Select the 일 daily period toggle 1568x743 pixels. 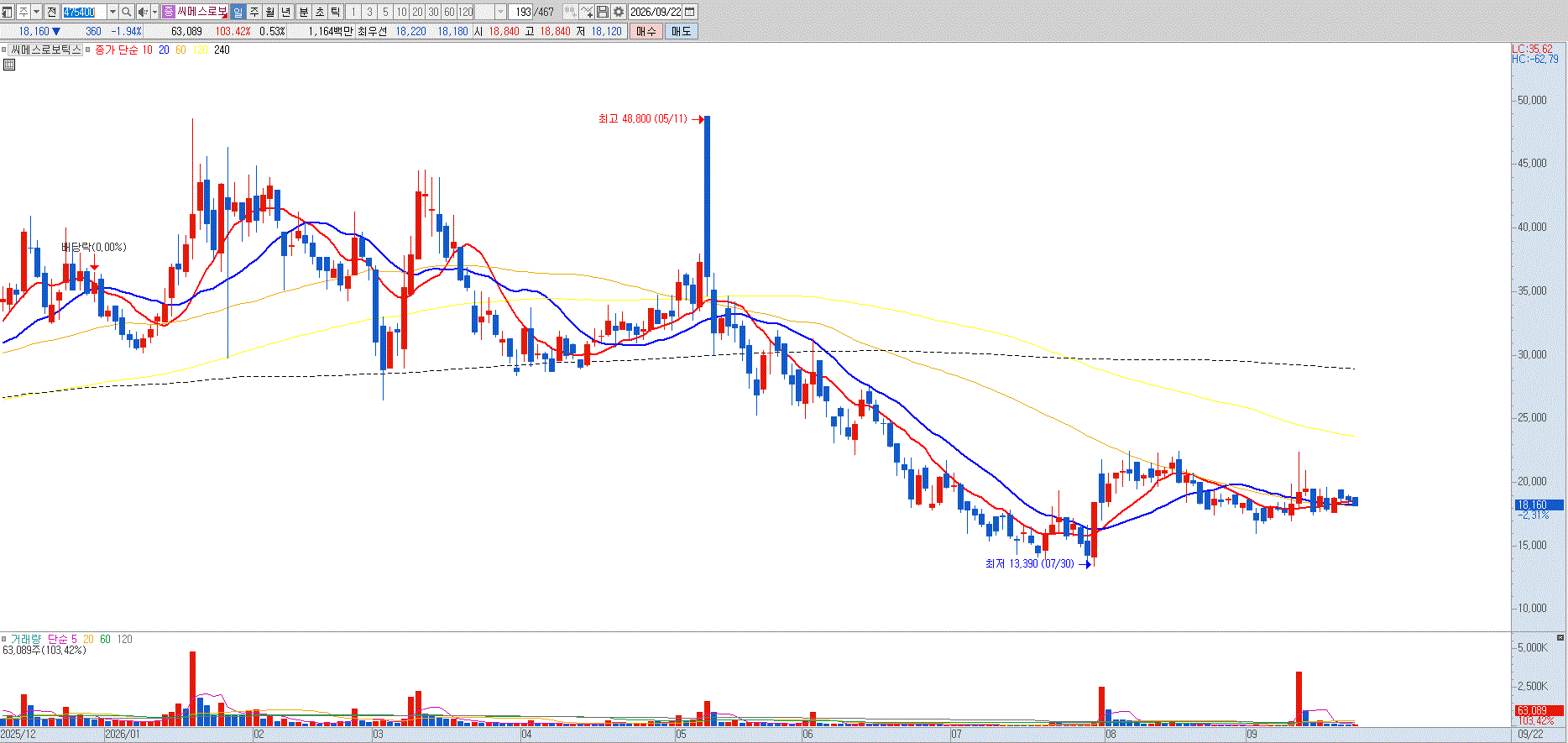click(238, 12)
